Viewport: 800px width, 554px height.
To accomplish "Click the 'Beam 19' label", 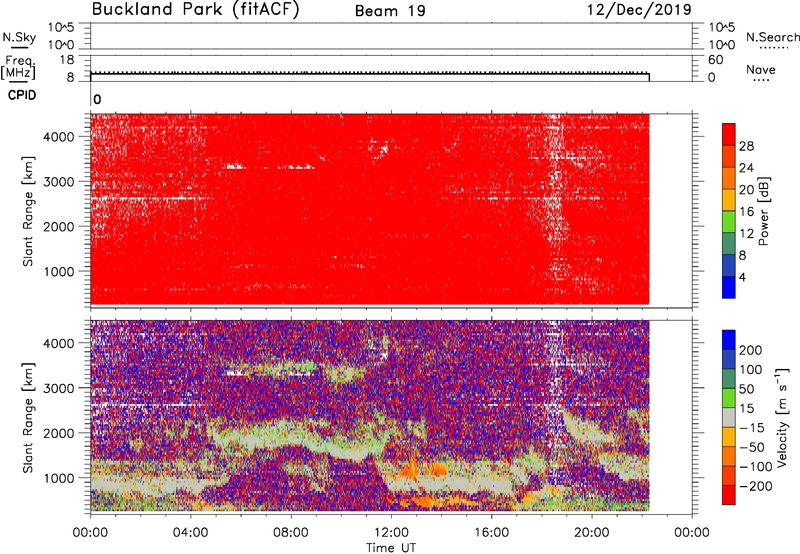I will point(390,11).
